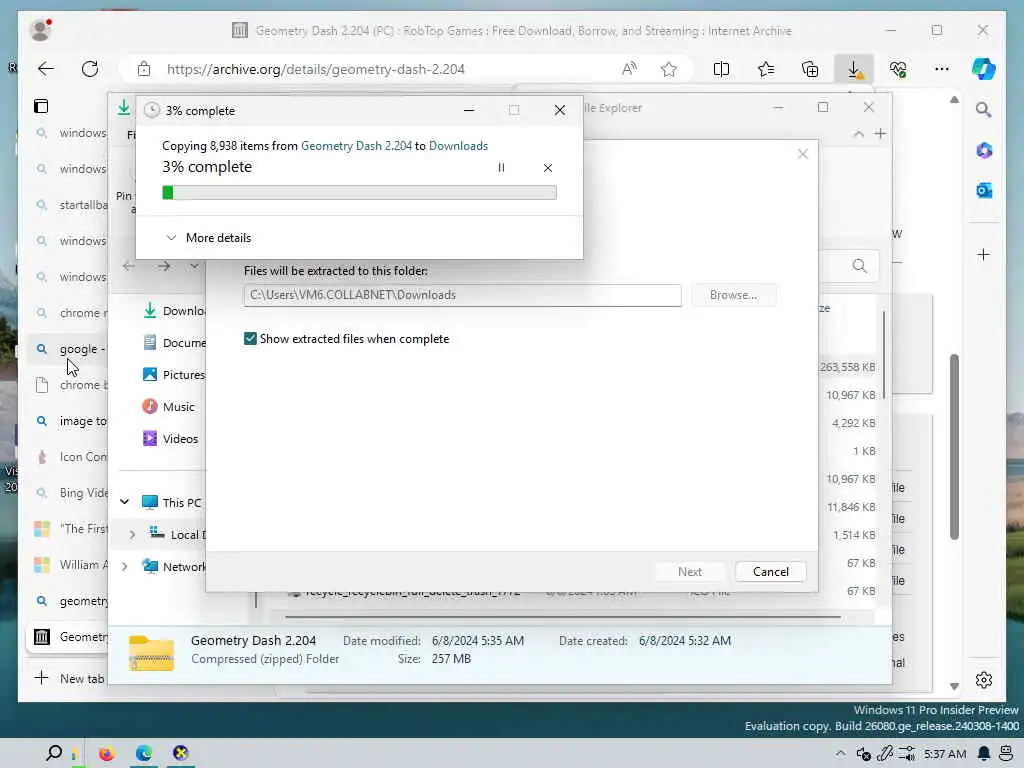
Task: Open Edge split screen icon
Action: point(721,69)
